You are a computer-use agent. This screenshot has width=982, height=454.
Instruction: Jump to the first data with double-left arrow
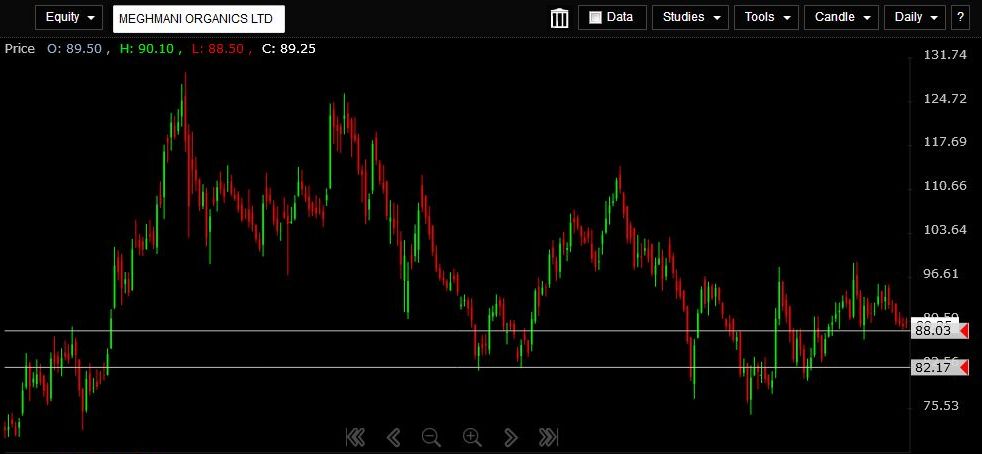(x=354, y=436)
